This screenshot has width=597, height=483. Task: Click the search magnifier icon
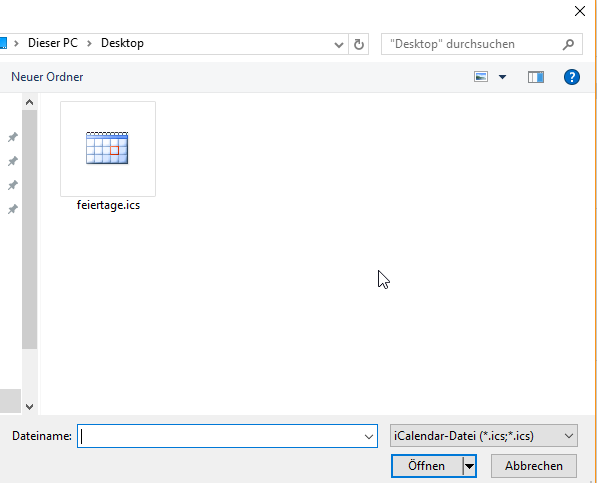(568, 45)
